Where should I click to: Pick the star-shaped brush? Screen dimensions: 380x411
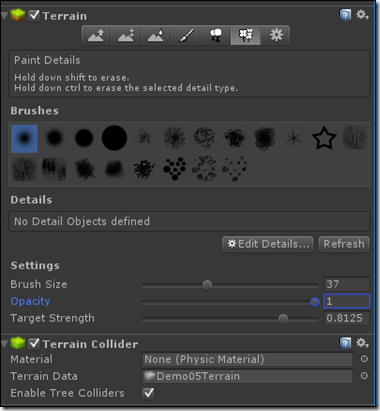coord(324,138)
